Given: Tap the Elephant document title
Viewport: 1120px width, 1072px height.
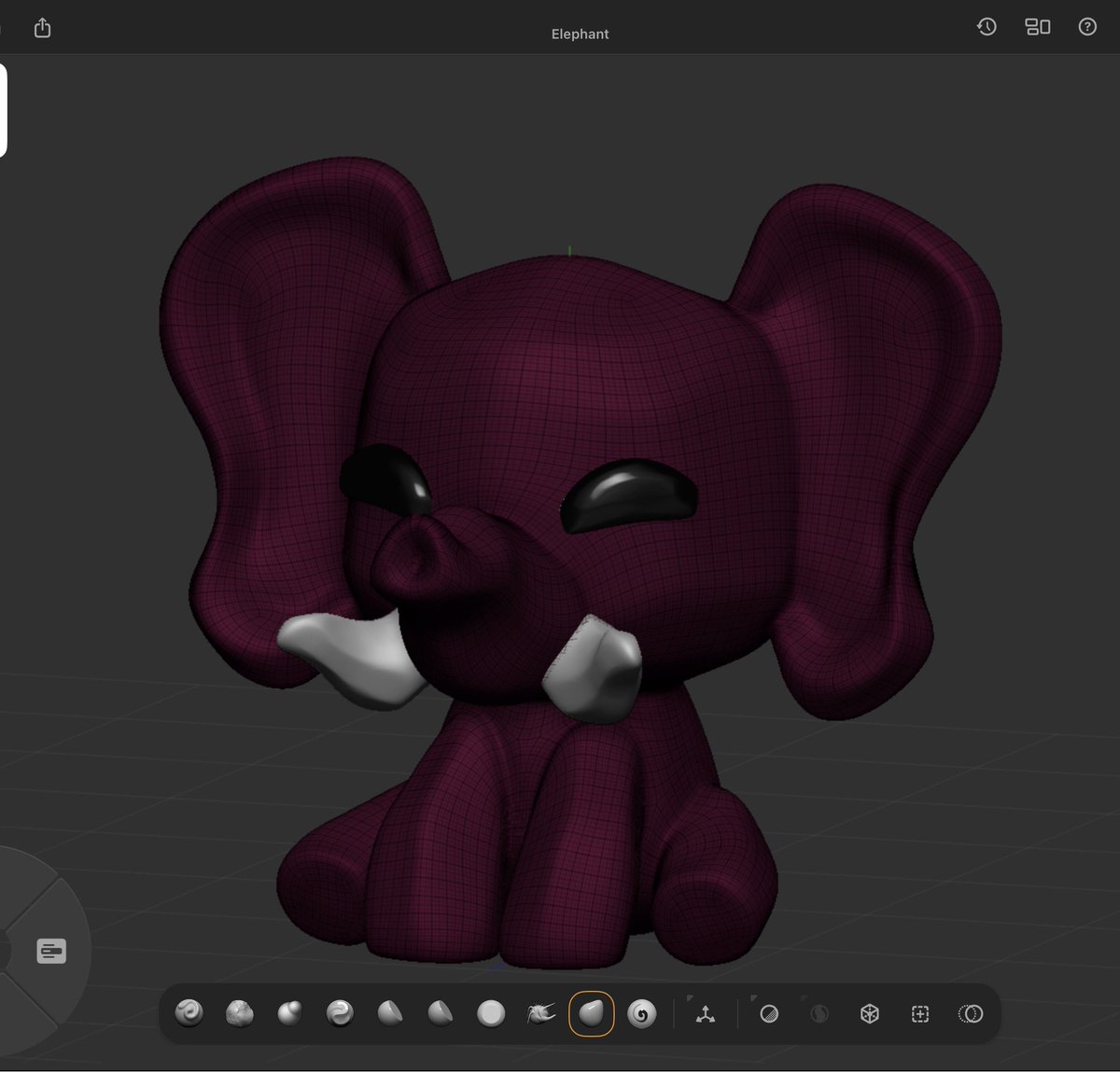Looking at the screenshot, I should click(580, 34).
